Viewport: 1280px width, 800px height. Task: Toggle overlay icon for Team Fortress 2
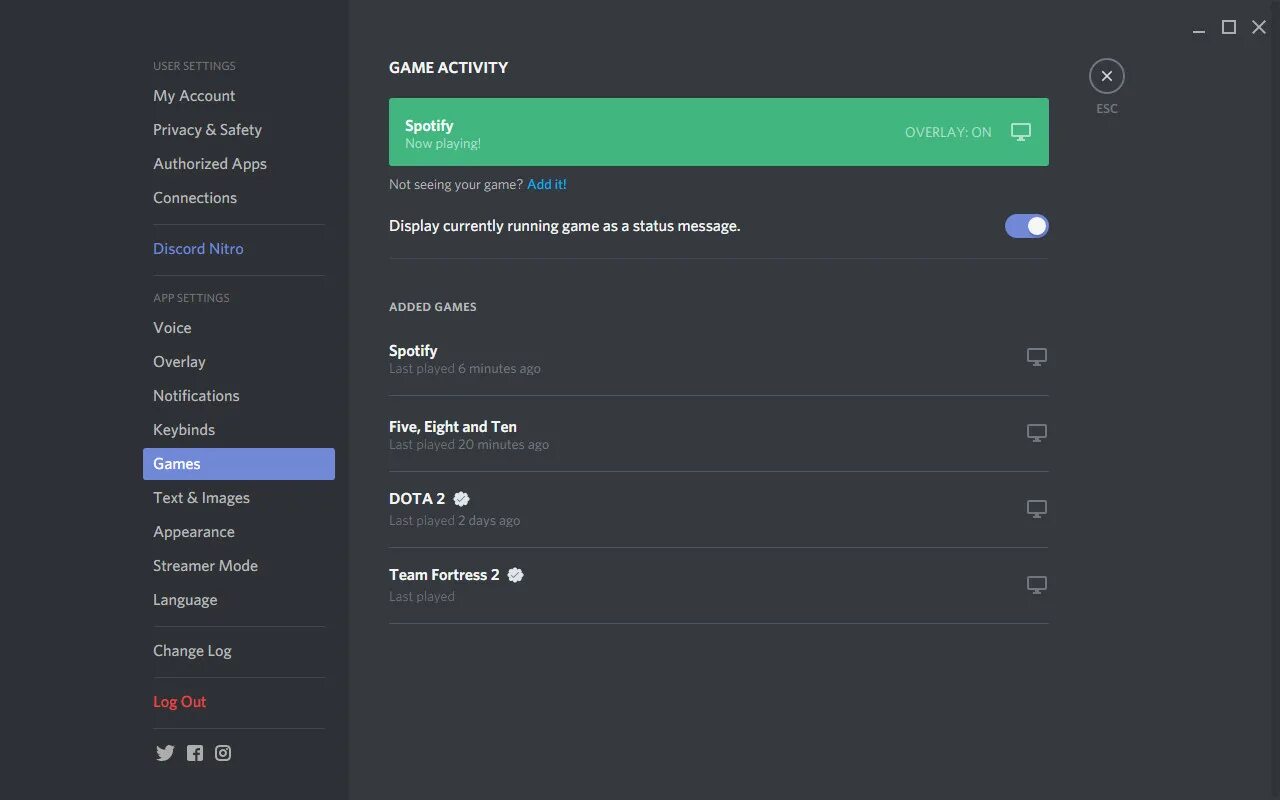point(1037,585)
